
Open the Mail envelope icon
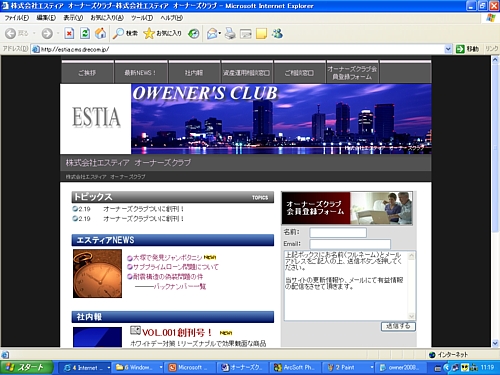pos(212,33)
